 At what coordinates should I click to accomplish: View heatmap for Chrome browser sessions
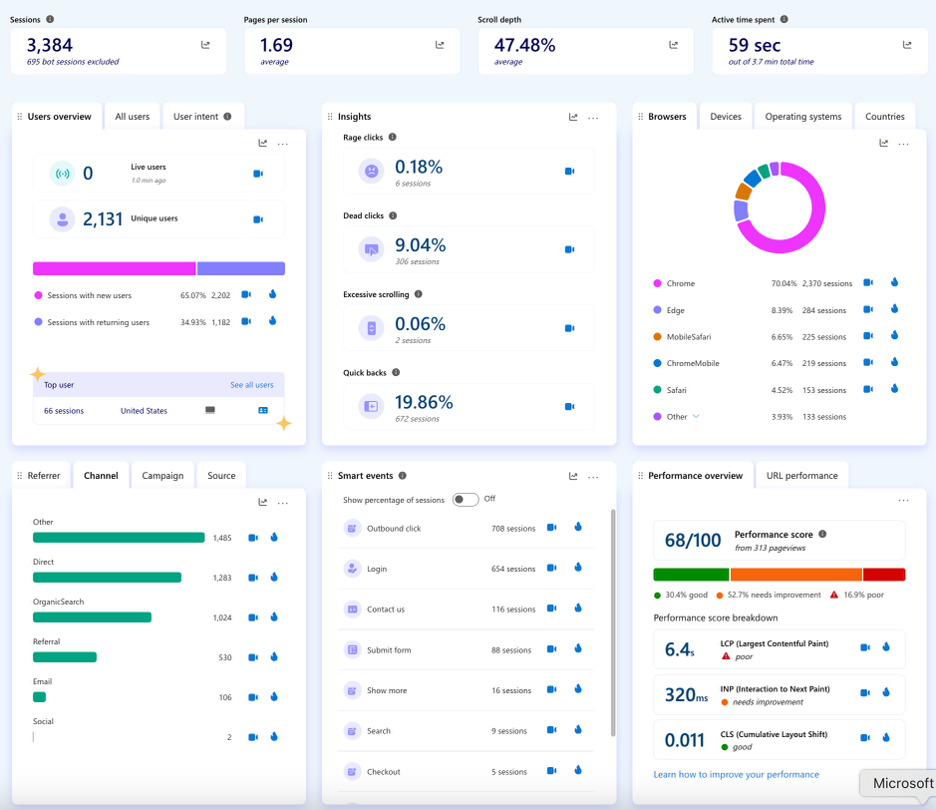click(x=894, y=283)
